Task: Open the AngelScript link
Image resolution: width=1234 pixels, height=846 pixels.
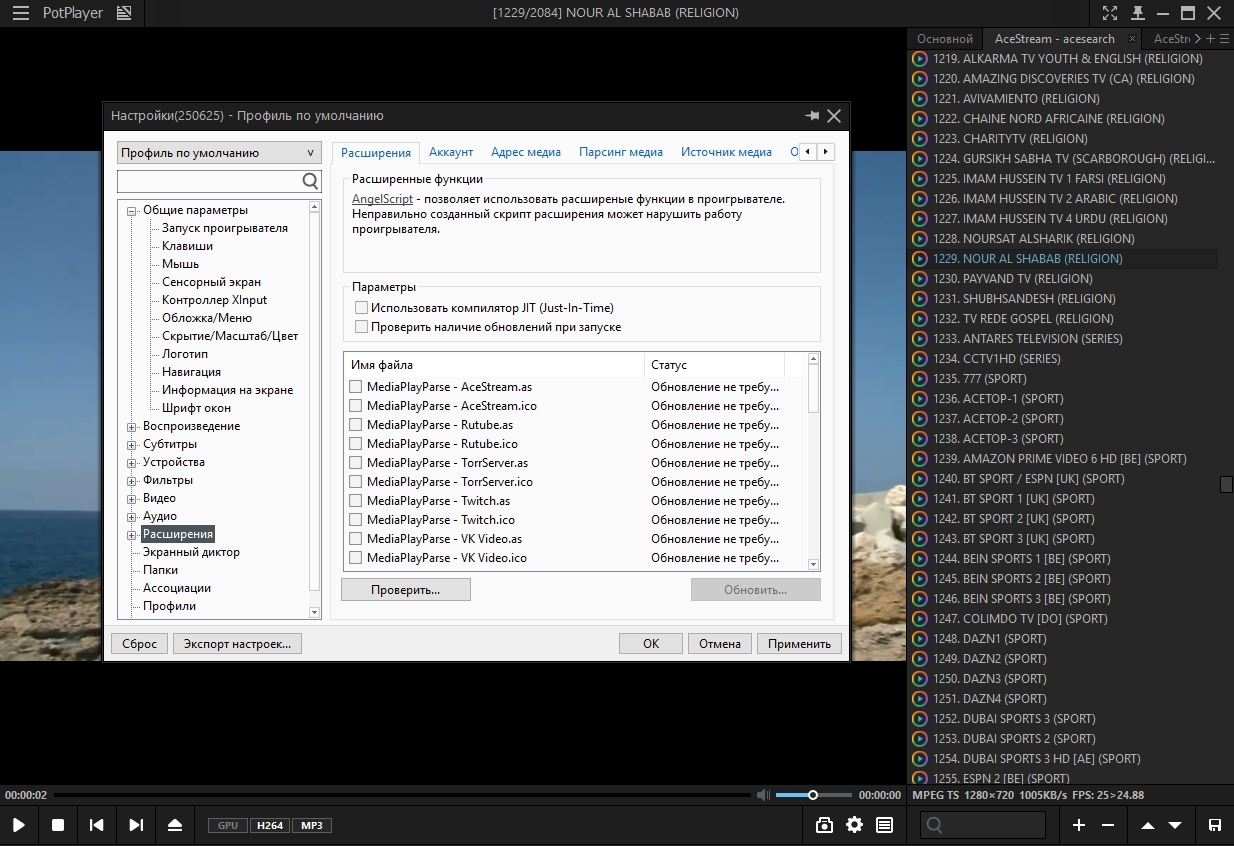Action: [382, 199]
